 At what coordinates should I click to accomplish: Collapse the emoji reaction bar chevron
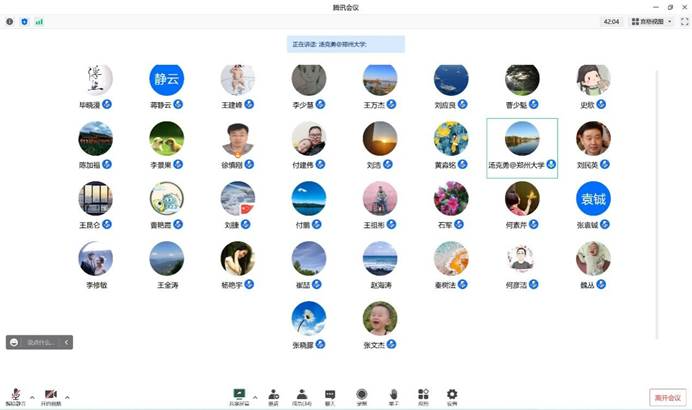point(67,342)
